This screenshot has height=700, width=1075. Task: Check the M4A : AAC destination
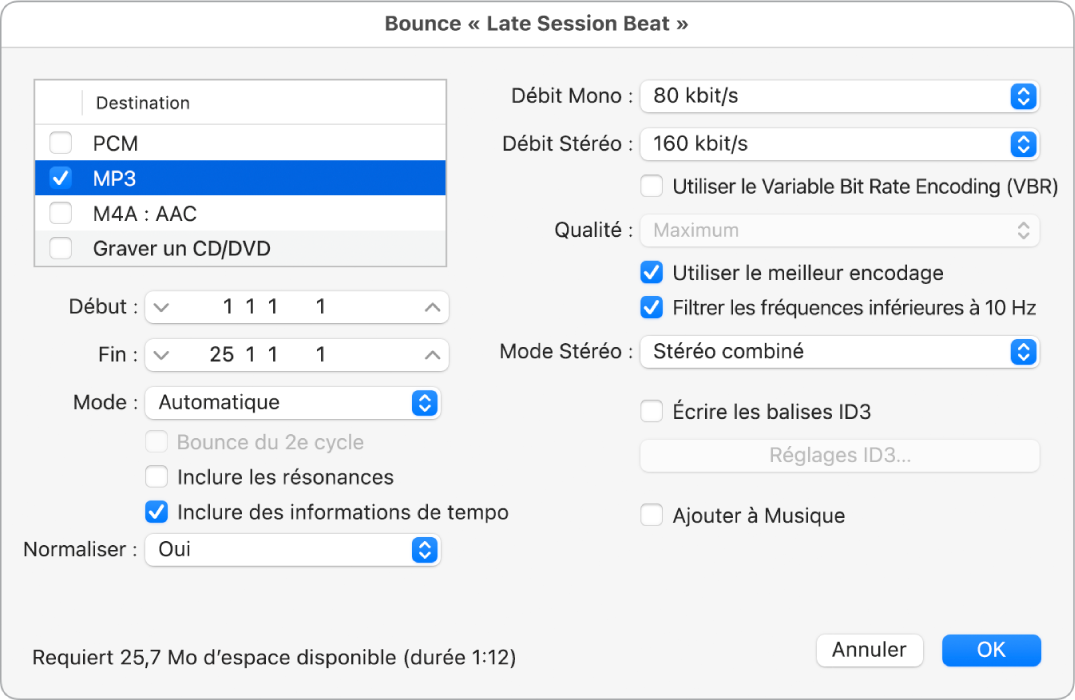[x=60, y=213]
